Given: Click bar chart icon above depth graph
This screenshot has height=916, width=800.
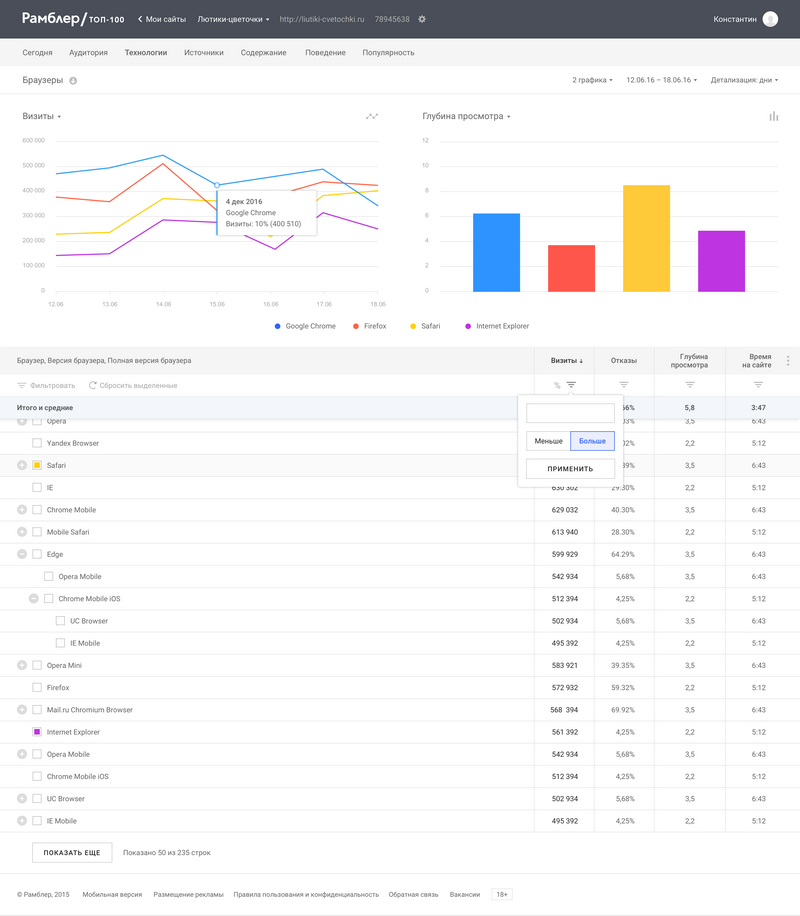Looking at the screenshot, I should (773, 117).
